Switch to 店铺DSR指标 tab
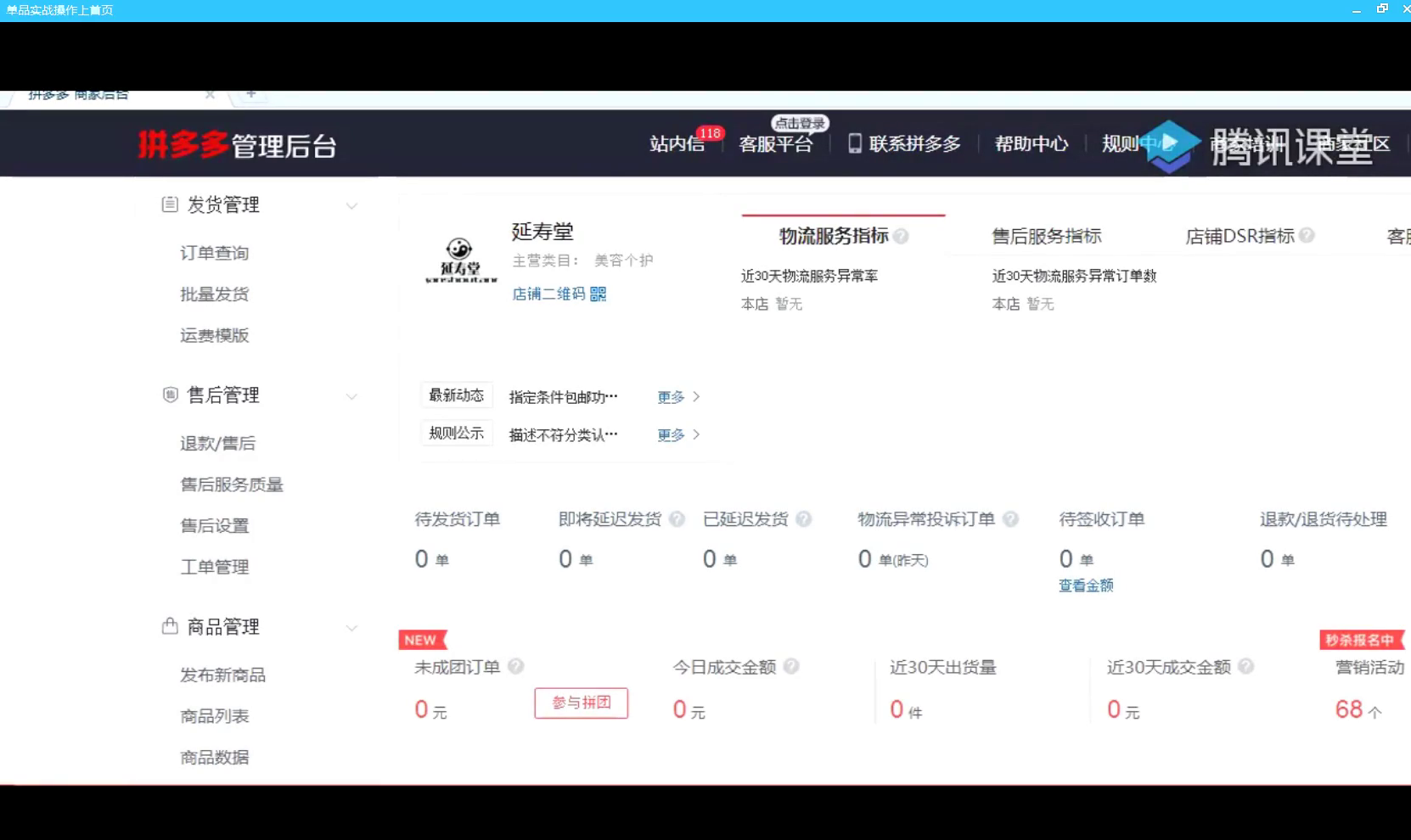Screen dimensions: 1411x840 (x=1240, y=236)
